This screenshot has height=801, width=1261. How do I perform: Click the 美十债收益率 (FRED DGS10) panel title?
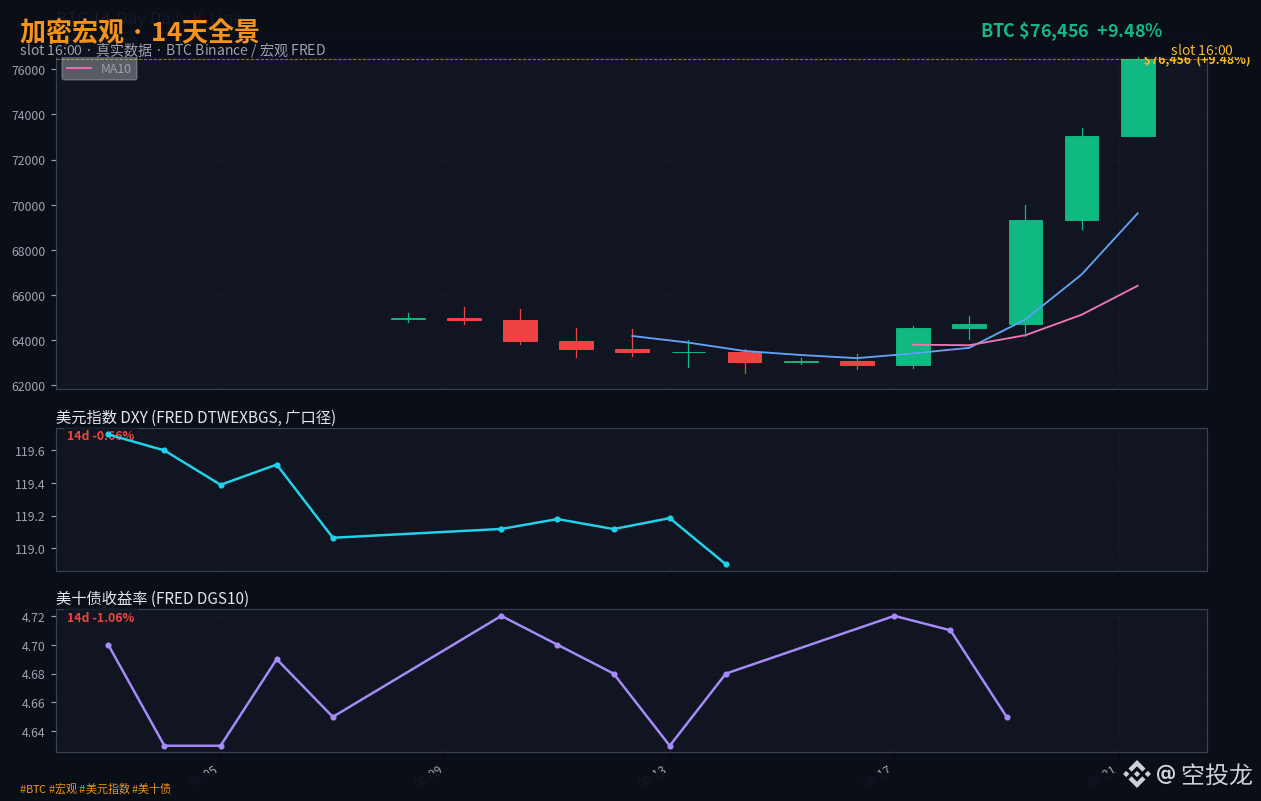152,598
